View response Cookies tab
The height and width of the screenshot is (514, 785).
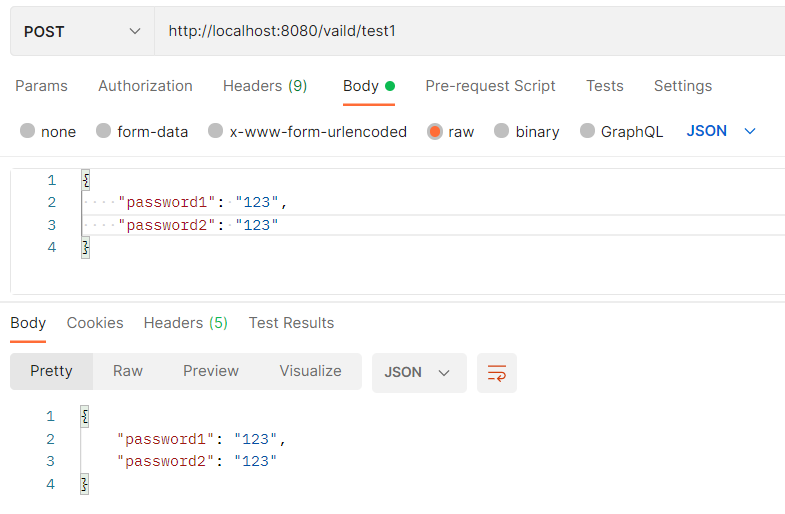tap(95, 323)
